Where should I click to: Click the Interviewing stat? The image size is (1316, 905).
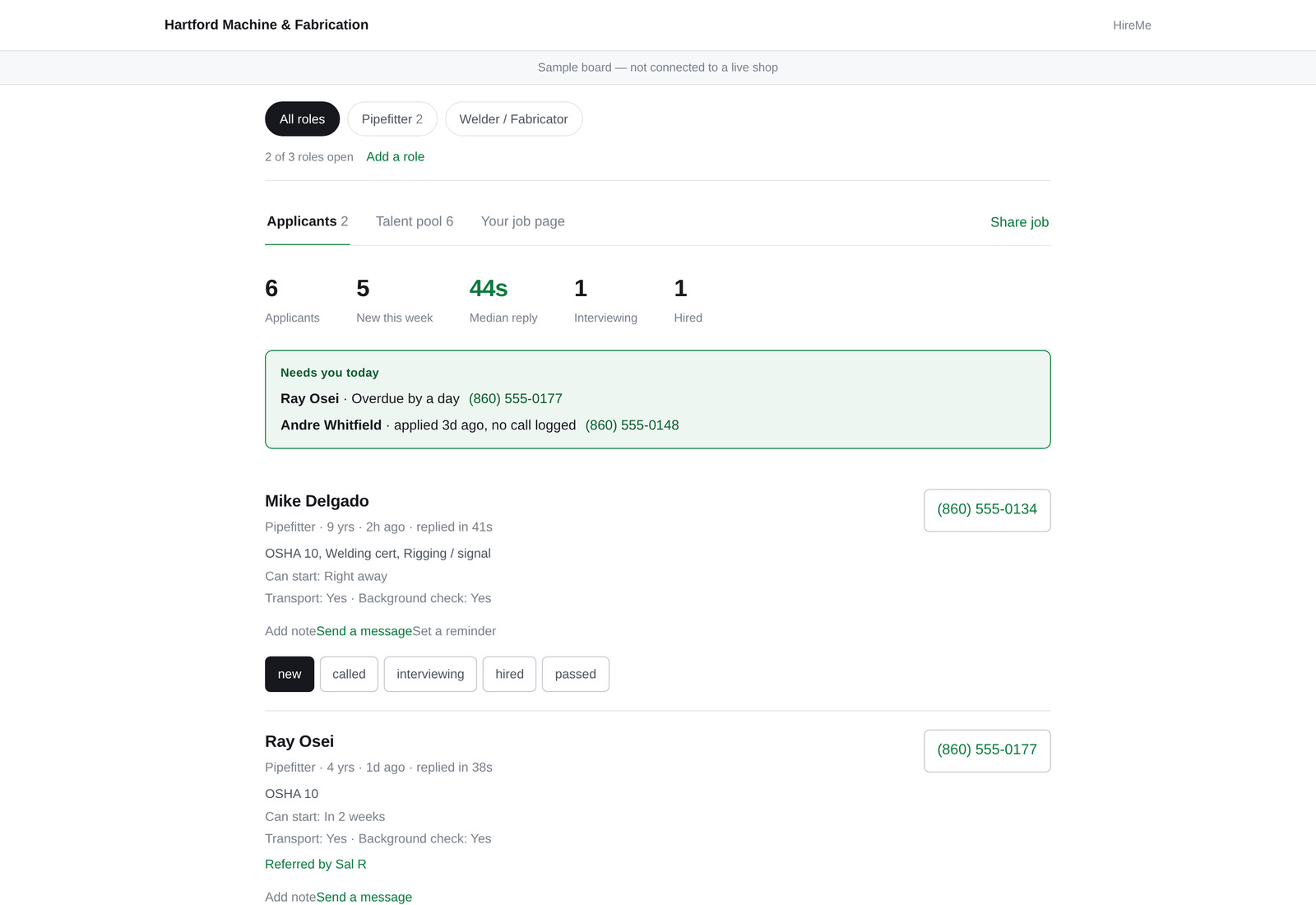click(605, 300)
